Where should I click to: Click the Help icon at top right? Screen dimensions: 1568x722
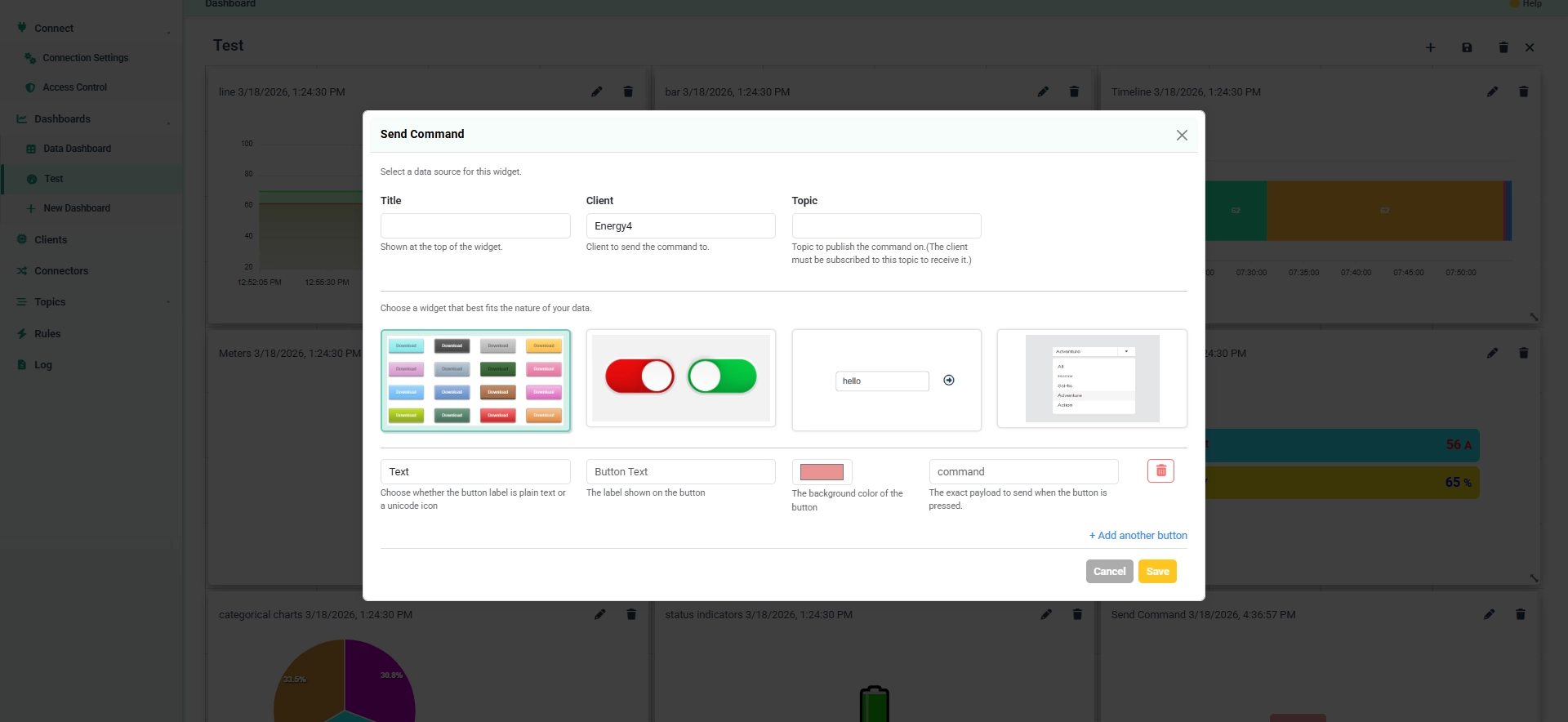[1514, 3]
